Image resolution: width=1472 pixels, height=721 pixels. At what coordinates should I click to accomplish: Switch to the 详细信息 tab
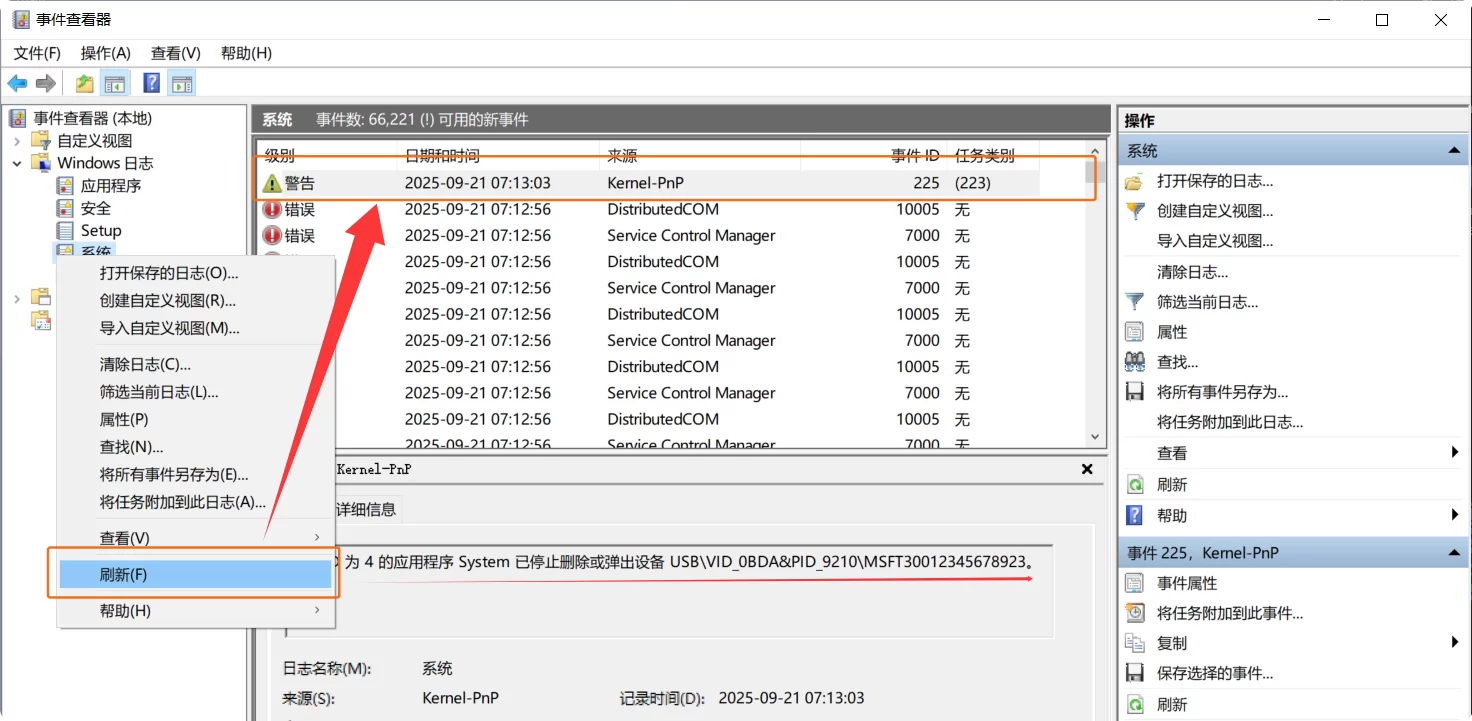point(366,509)
